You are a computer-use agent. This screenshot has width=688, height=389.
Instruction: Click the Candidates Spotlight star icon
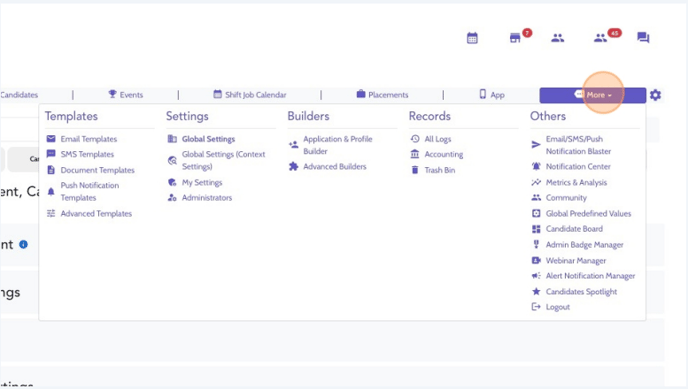point(536,291)
